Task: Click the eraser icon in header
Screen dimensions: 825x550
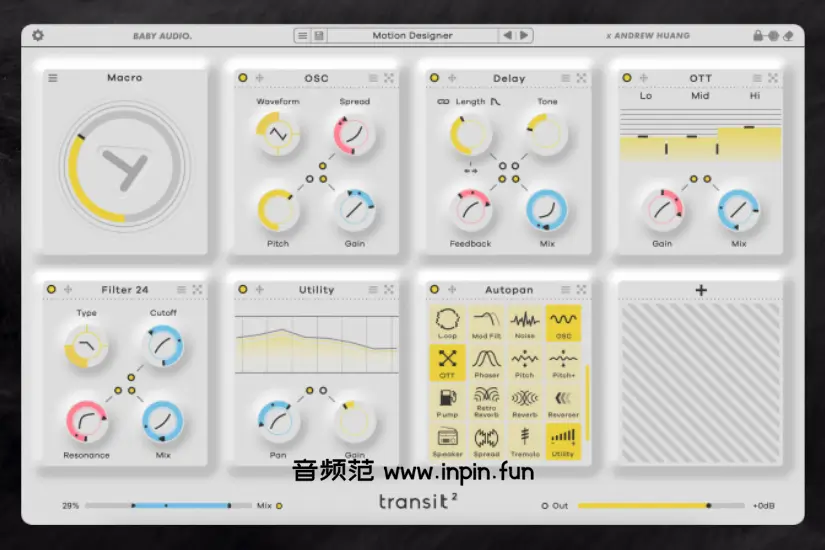Action: pyautogui.click(x=788, y=36)
